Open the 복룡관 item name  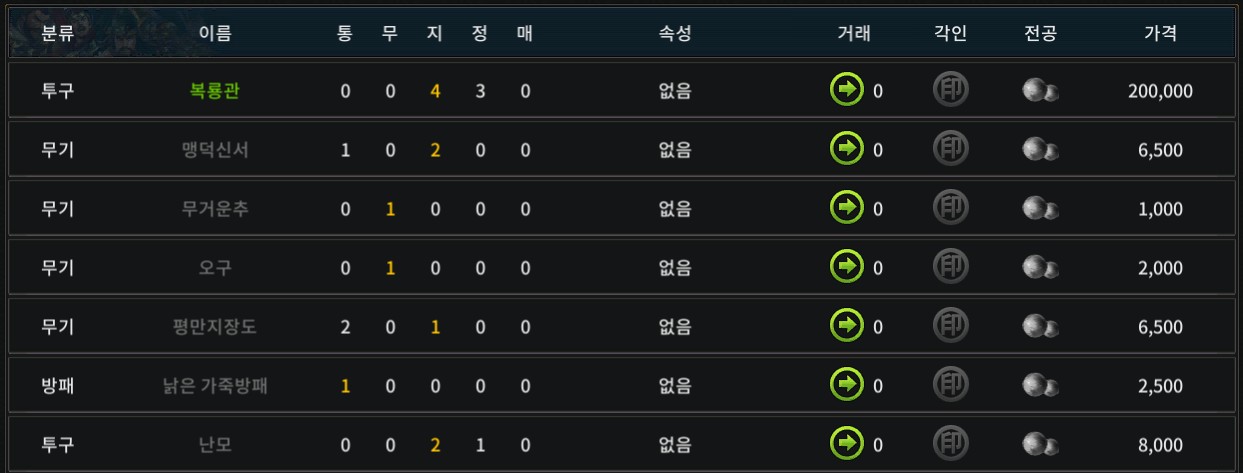coord(215,91)
